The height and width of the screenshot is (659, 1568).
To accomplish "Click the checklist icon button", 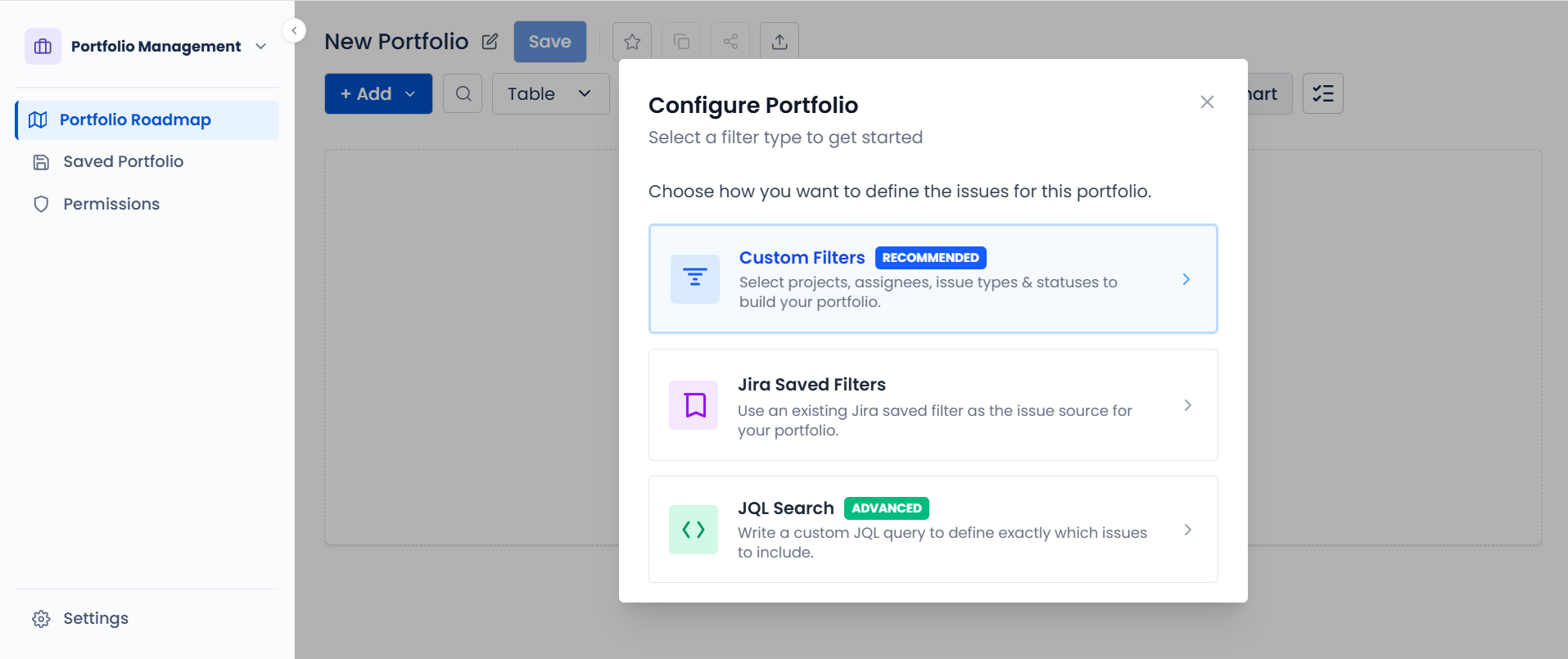I will click(1323, 93).
